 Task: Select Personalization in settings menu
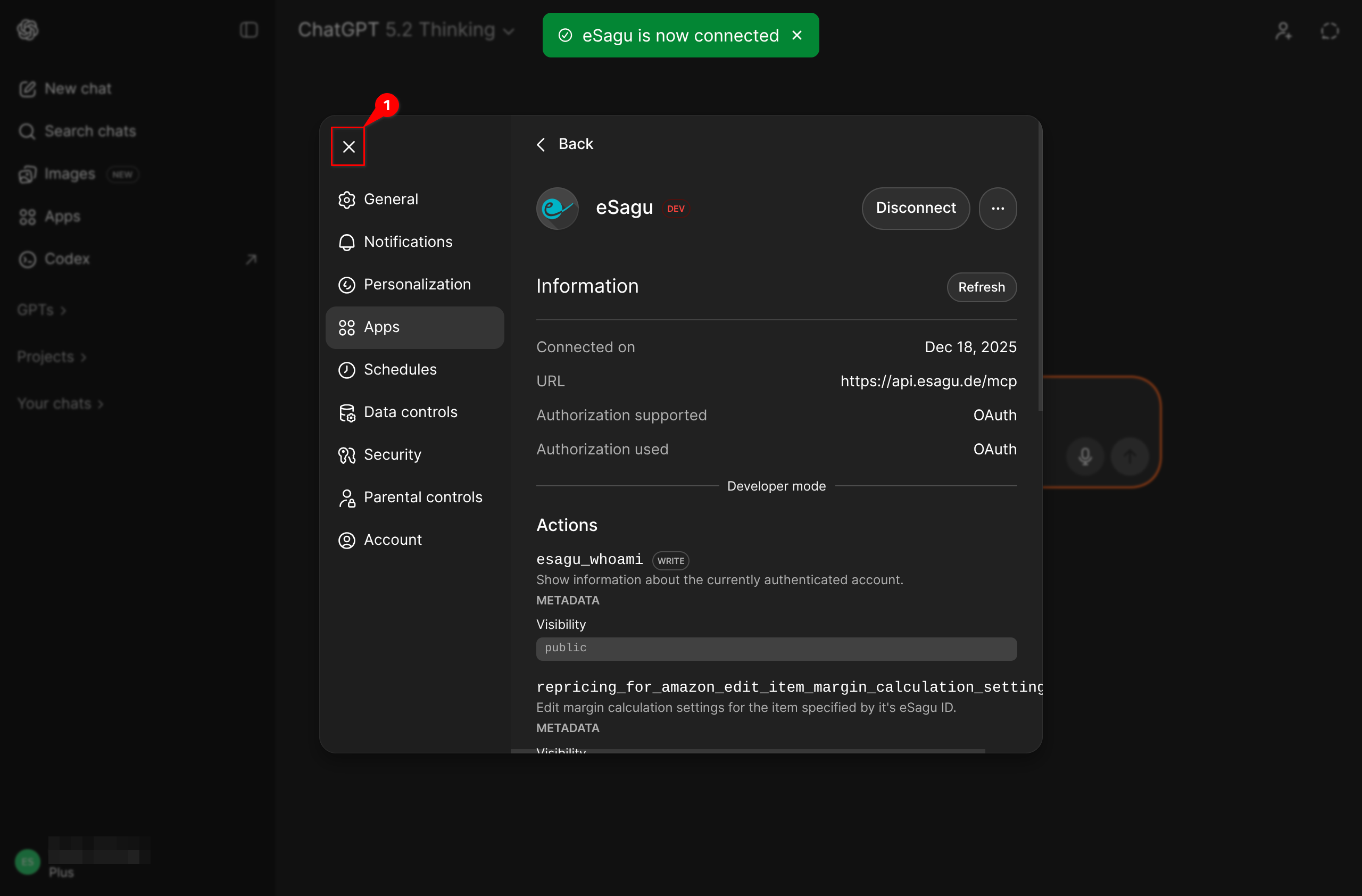(417, 284)
